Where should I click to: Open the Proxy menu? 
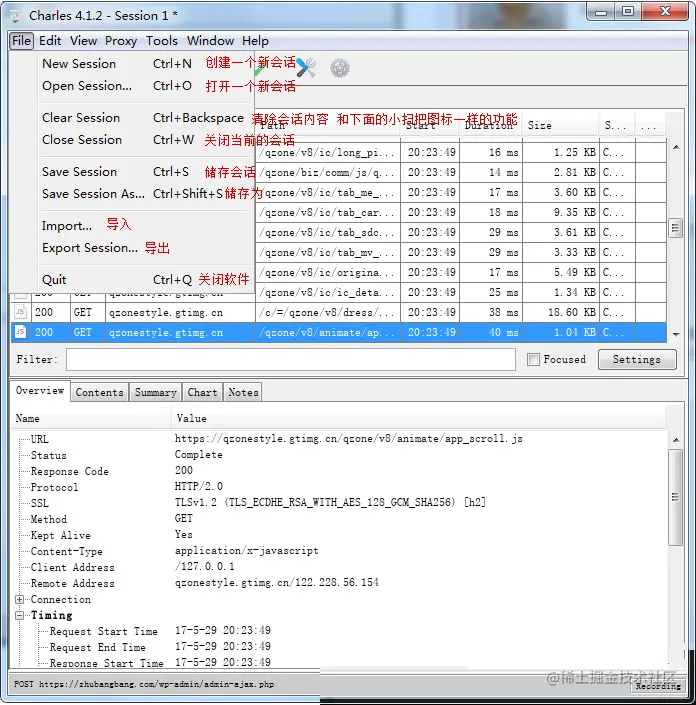coord(121,41)
